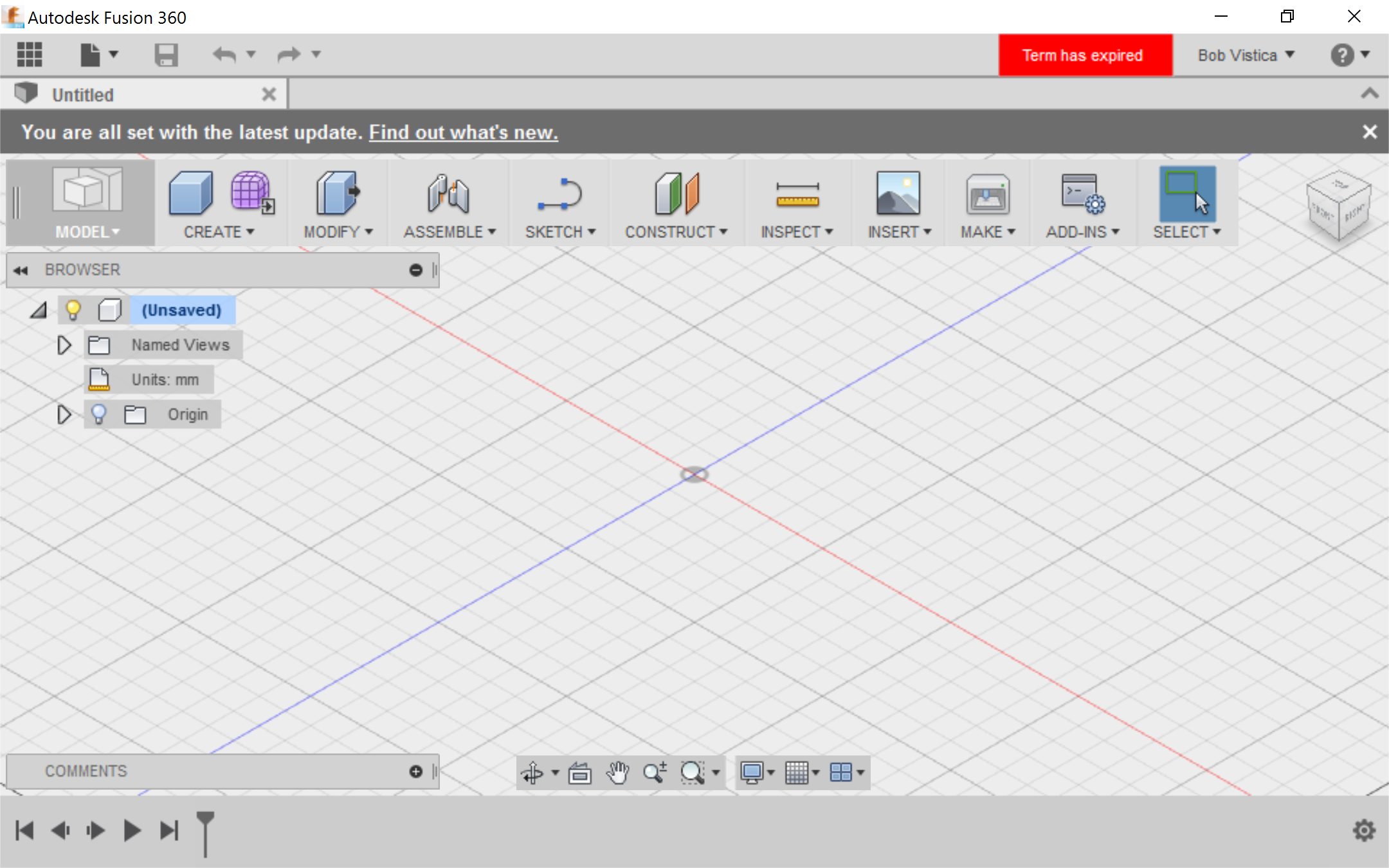Click the red Term has expired button
This screenshot has height=868, width=1389.
tap(1085, 55)
